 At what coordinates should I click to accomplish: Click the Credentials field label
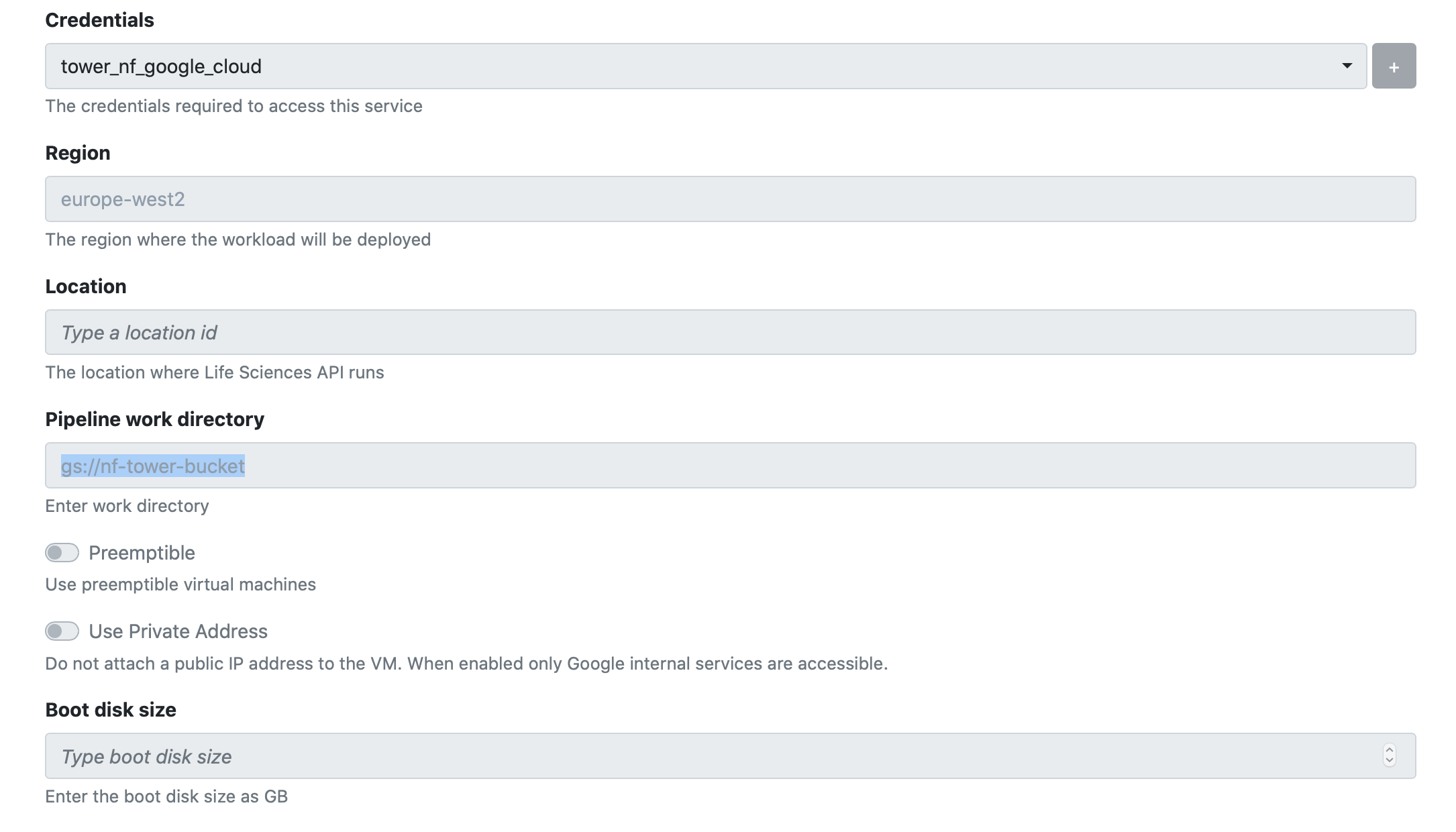pos(99,20)
